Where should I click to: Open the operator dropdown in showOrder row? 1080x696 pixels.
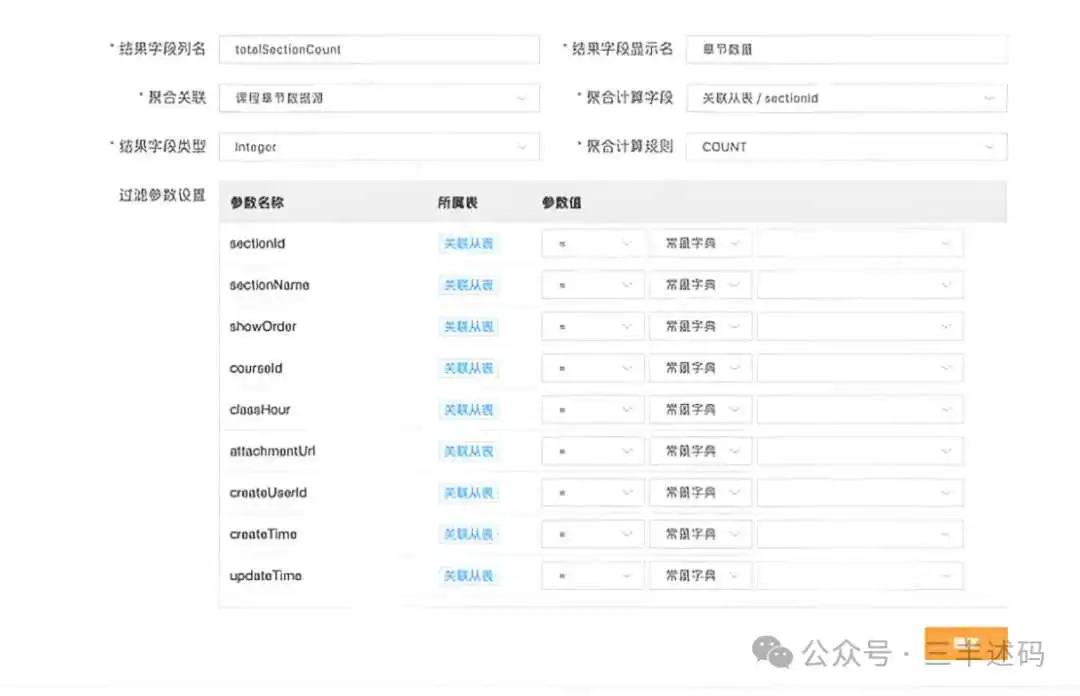pos(593,327)
